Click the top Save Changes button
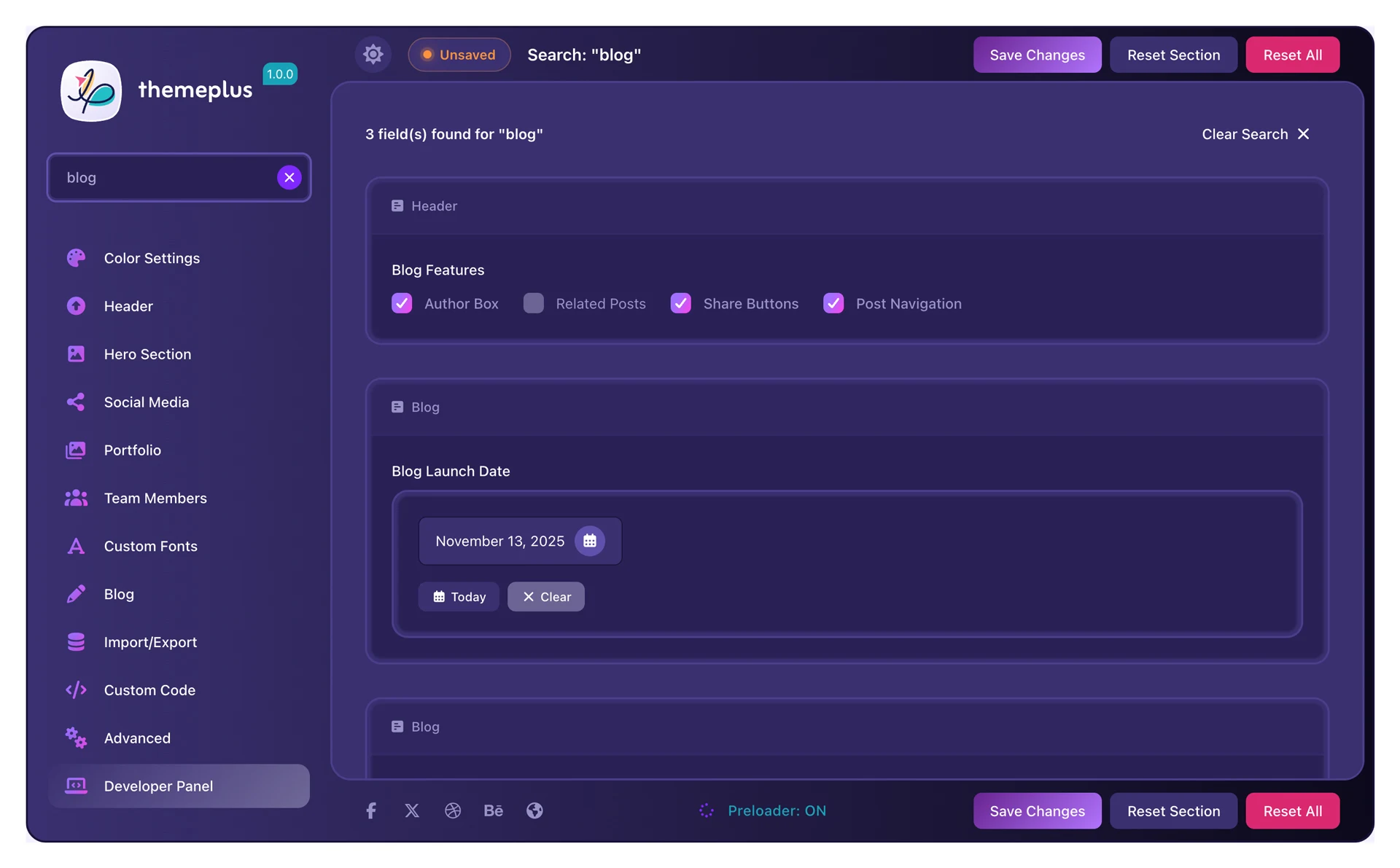Image resolution: width=1400 pixels, height=868 pixels. coord(1037,55)
